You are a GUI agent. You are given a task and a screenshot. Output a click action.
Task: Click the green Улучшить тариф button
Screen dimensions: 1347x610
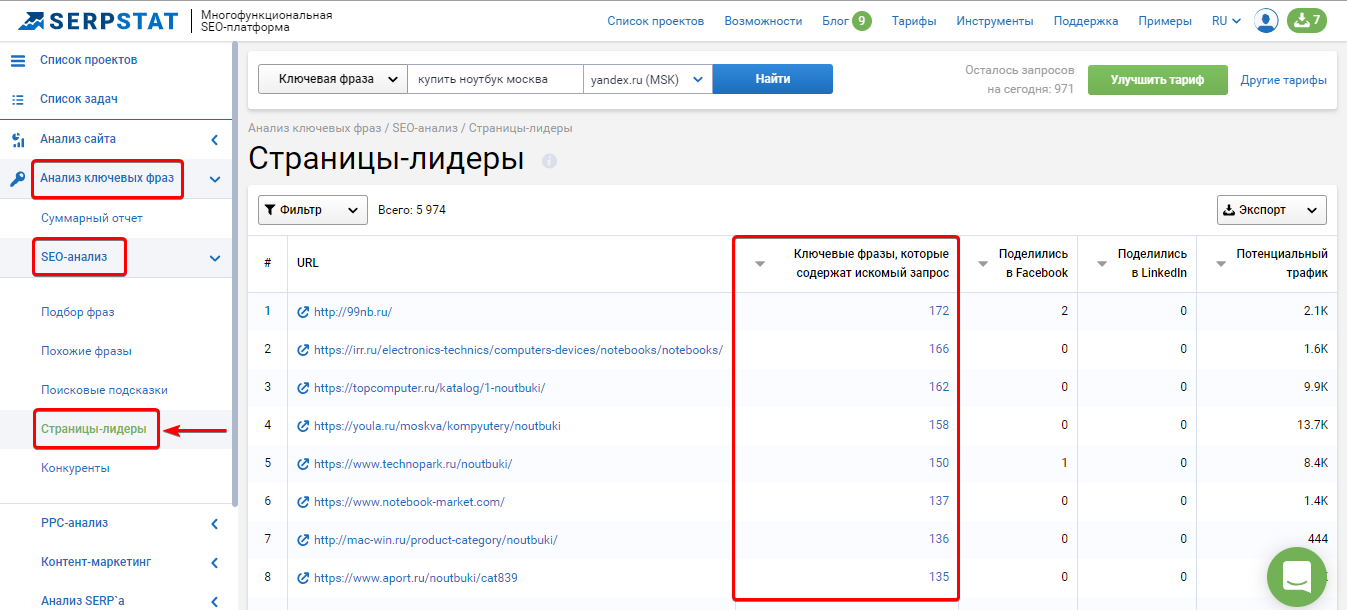click(1157, 80)
